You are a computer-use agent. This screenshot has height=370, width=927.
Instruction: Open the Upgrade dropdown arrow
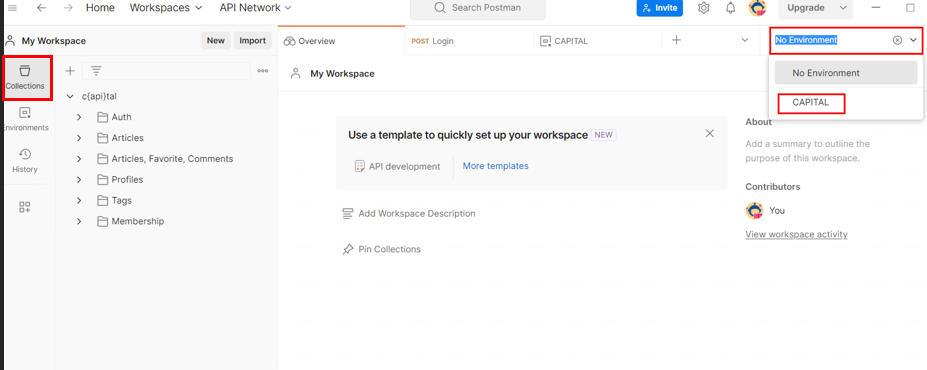(x=842, y=8)
